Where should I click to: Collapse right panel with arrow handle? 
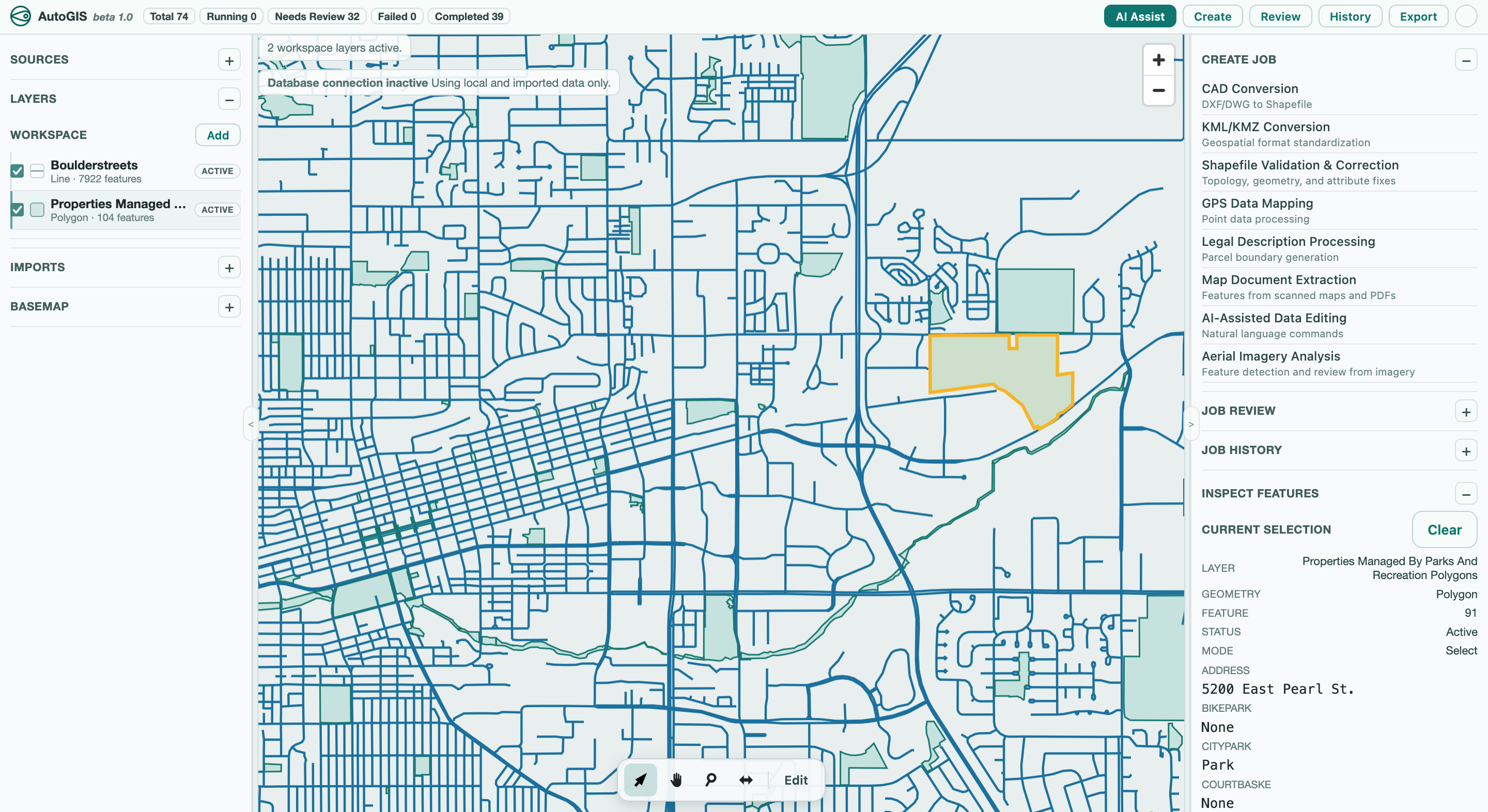click(x=1190, y=424)
